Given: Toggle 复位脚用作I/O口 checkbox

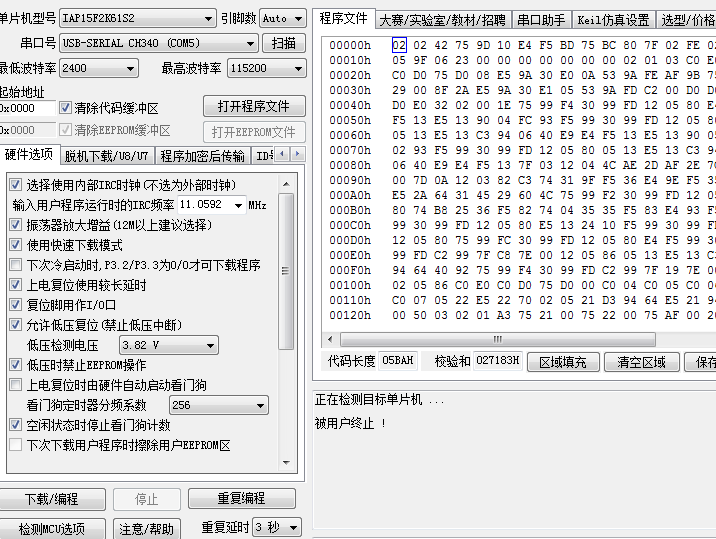Looking at the screenshot, I should pyautogui.click(x=16, y=304).
